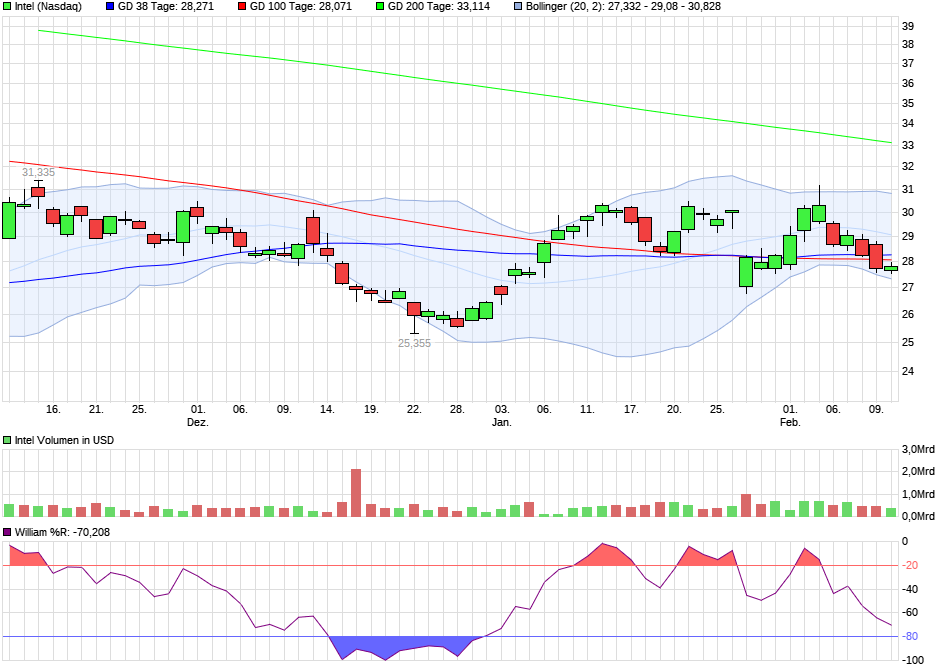Click the -80 Williams %R axis label

pyautogui.click(x=911, y=636)
